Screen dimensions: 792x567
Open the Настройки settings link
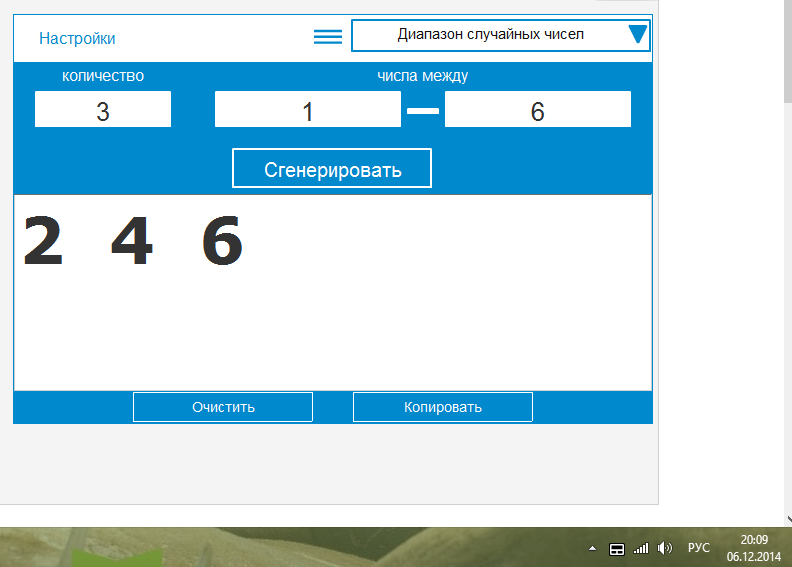[x=77, y=38]
